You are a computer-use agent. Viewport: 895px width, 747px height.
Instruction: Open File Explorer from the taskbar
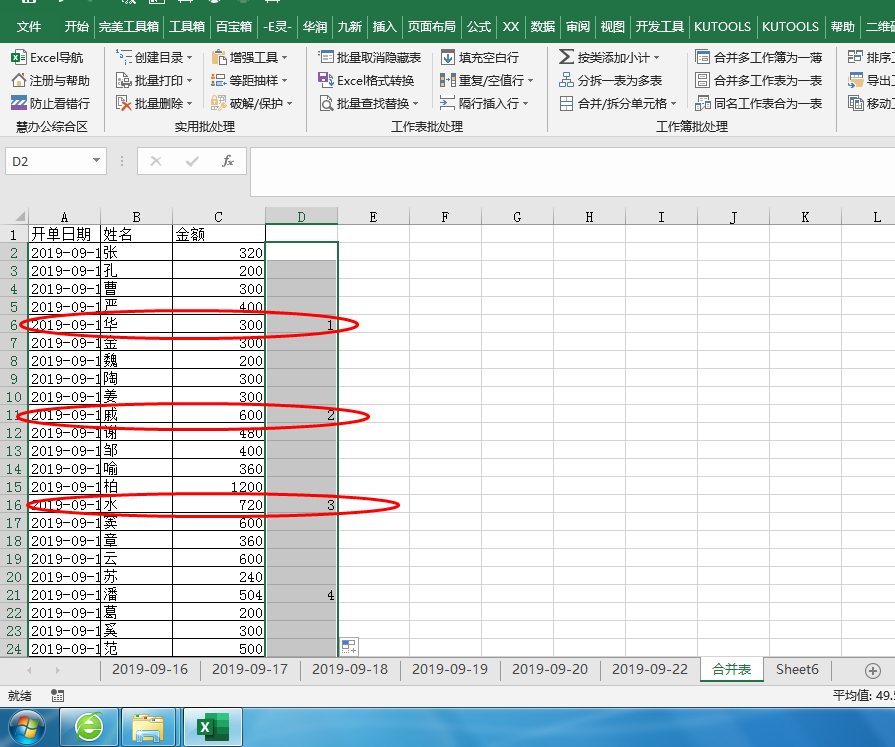[x=148, y=728]
